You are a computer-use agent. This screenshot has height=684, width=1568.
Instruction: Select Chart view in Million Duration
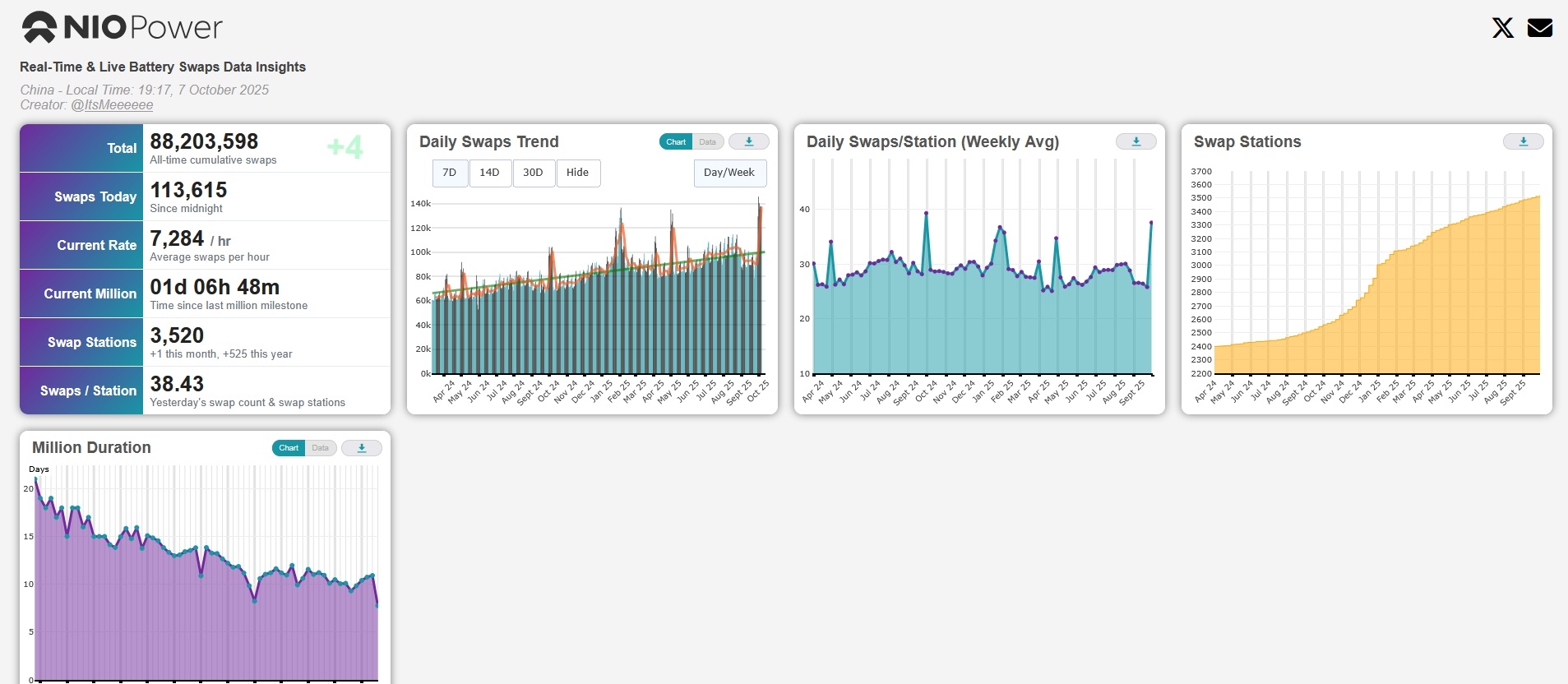[289, 448]
